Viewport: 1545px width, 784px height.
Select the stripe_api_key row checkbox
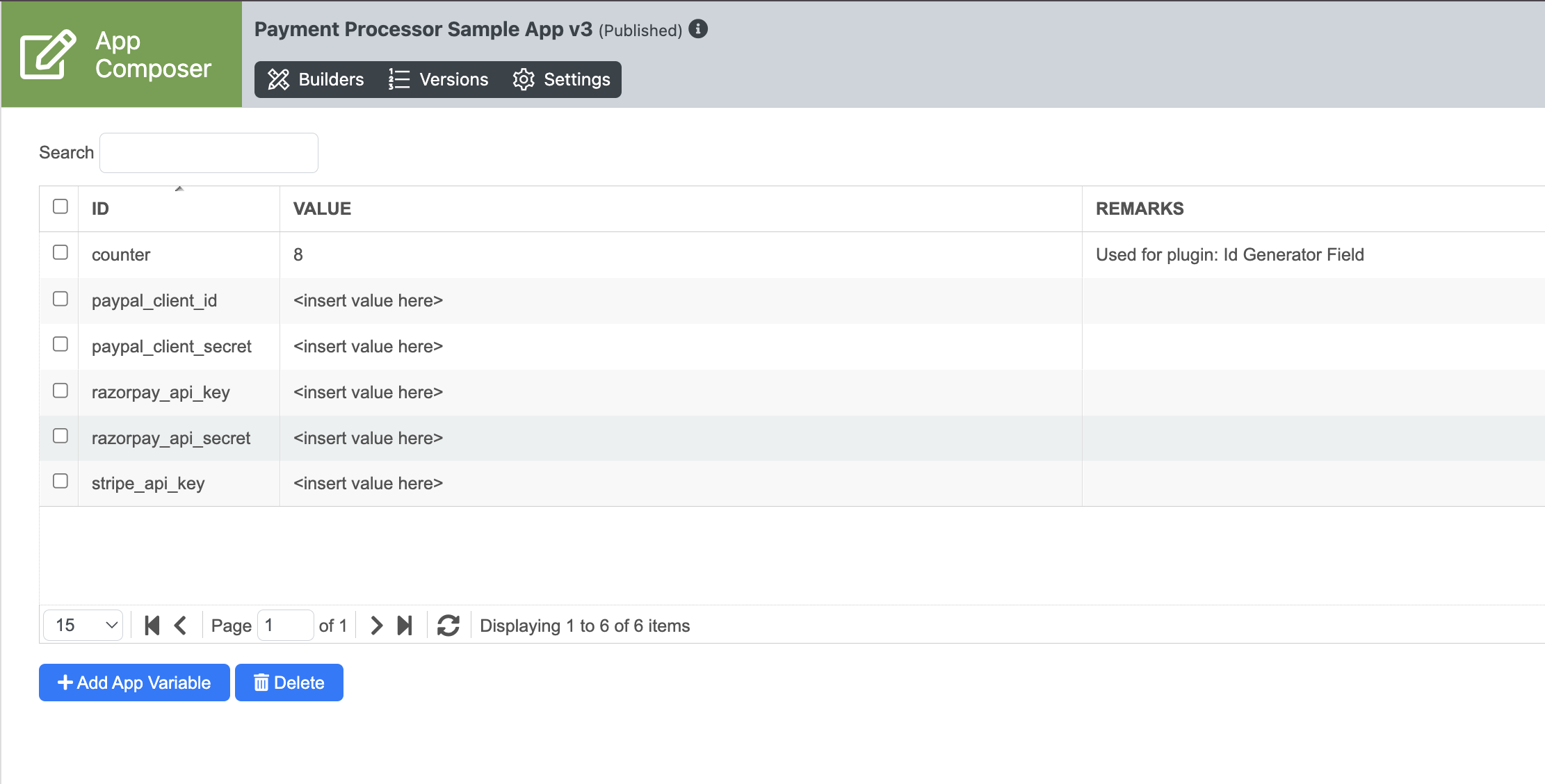pyautogui.click(x=60, y=481)
